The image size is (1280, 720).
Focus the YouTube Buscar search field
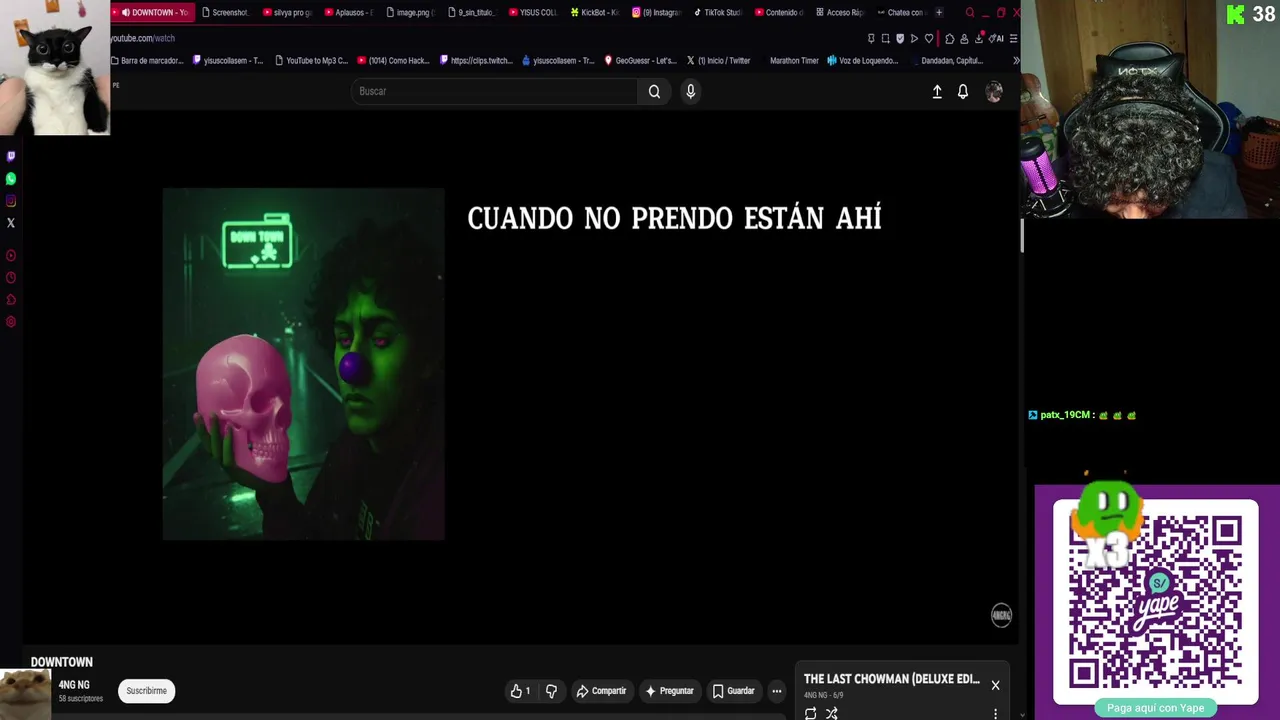tap(494, 91)
